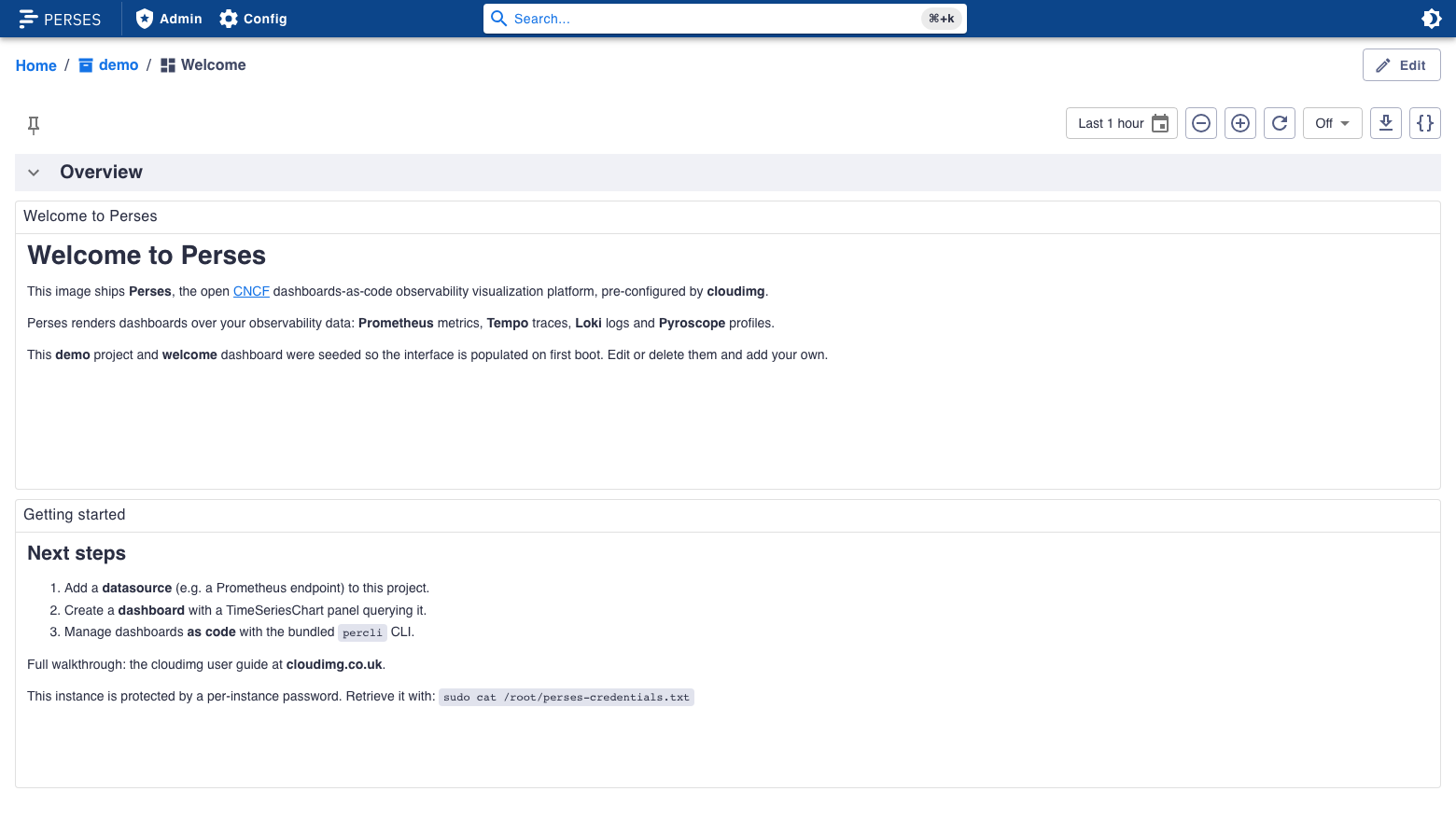Click the cloudimg.co.uk text

(x=334, y=664)
